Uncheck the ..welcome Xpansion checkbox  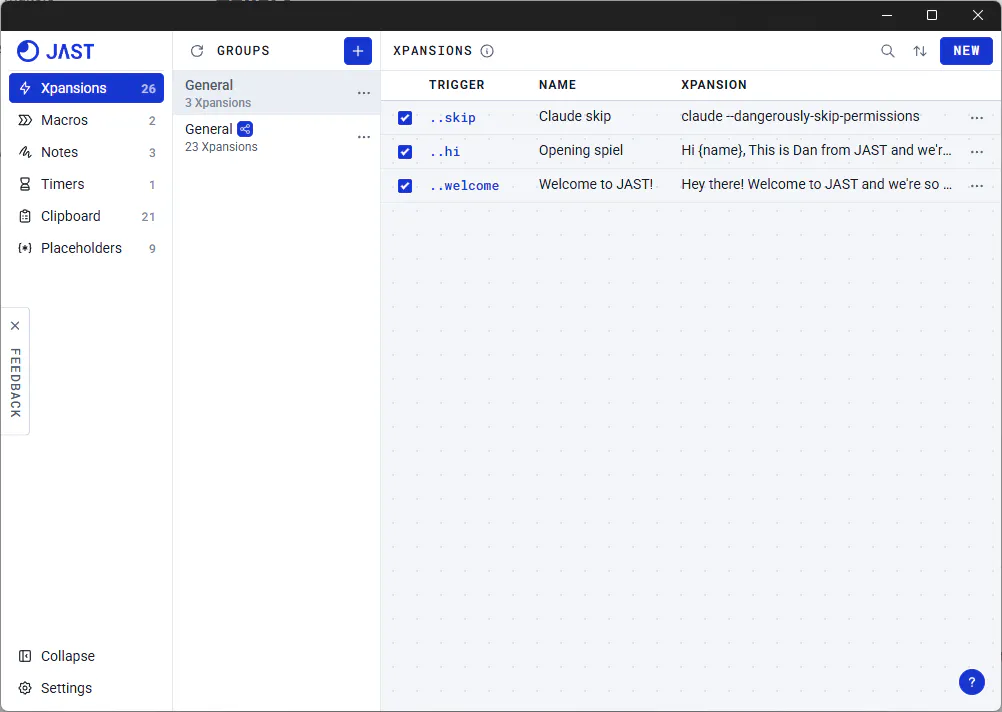[405, 185]
